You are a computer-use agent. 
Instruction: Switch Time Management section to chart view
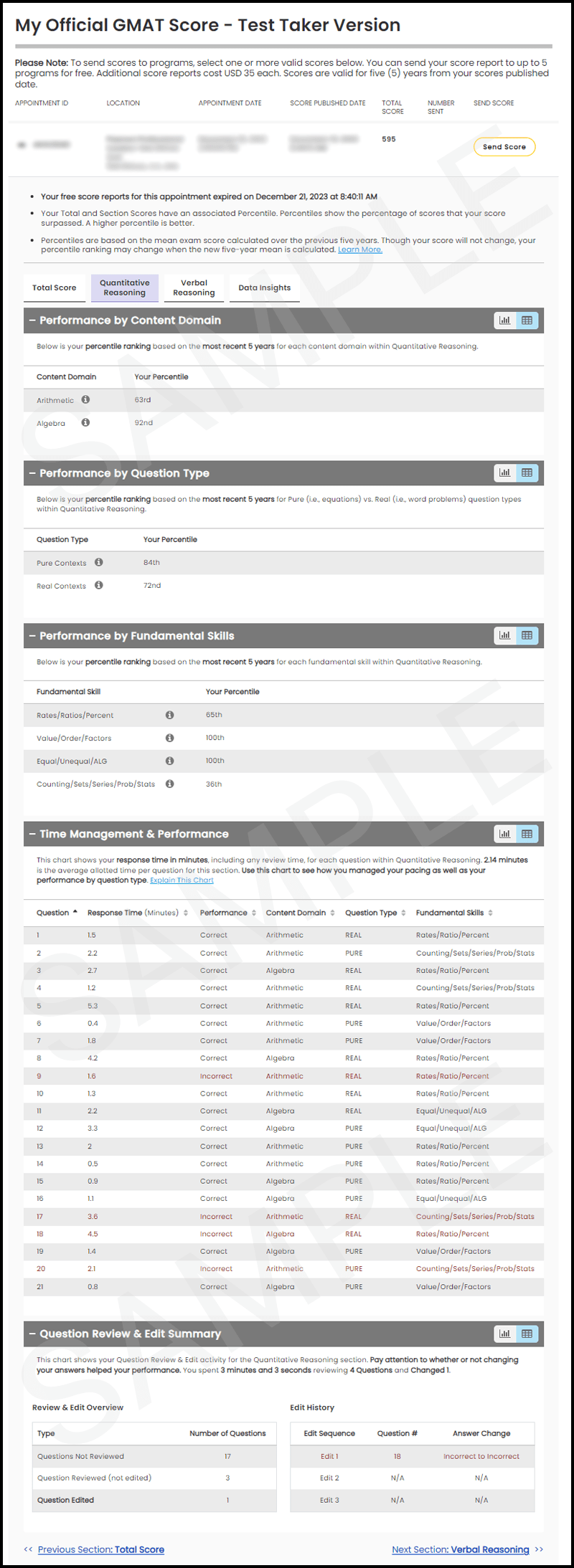click(x=505, y=834)
